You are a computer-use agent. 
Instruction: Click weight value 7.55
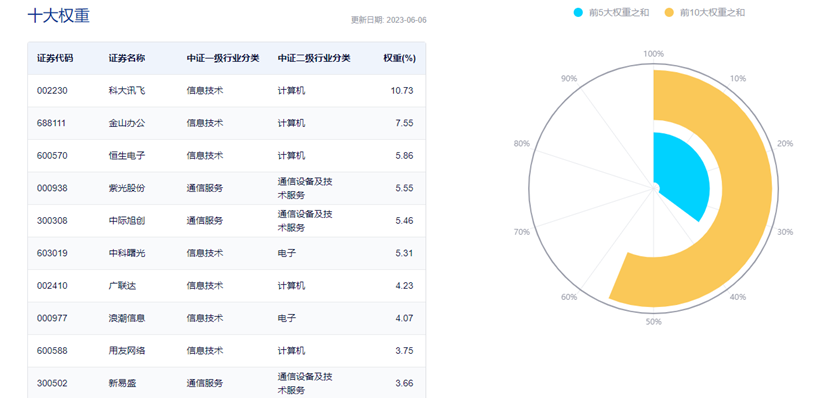tap(404, 123)
